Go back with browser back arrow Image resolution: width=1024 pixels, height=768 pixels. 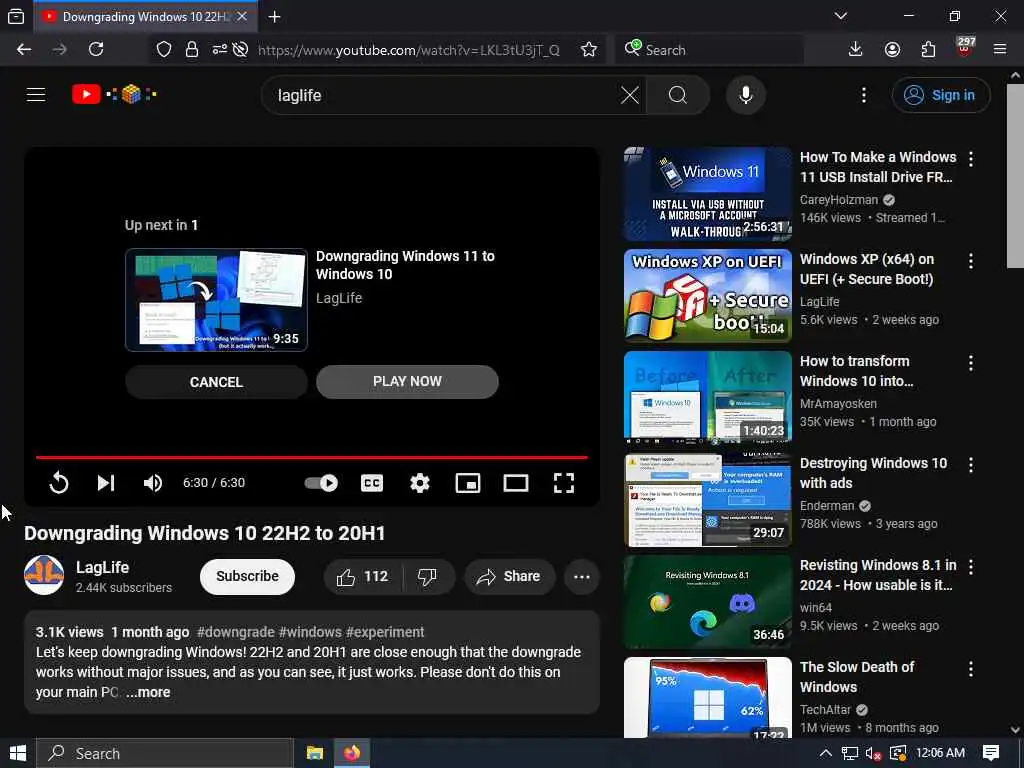point(24,50)
